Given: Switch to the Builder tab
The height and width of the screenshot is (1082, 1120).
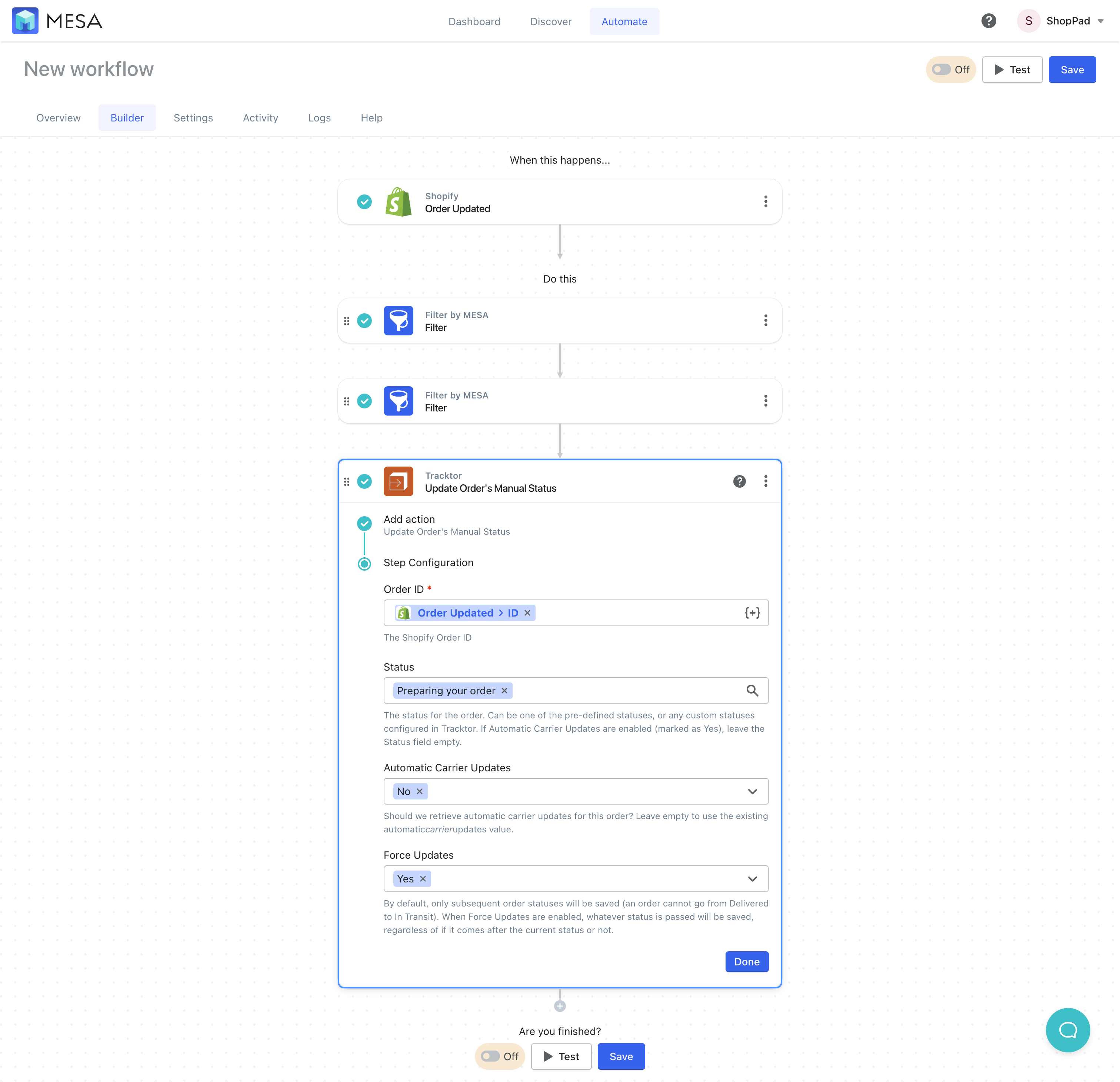Looking at the screenshot, I should (127, 118).
